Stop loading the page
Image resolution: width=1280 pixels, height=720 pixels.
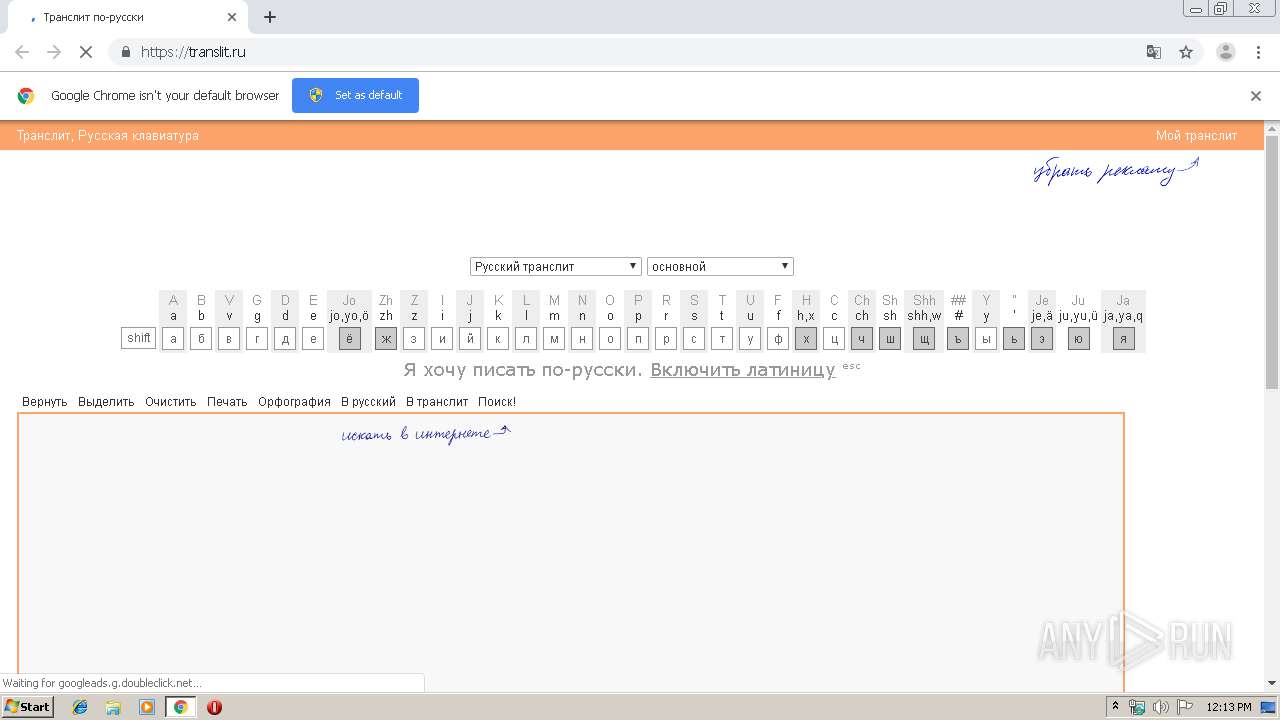point(86,52)
